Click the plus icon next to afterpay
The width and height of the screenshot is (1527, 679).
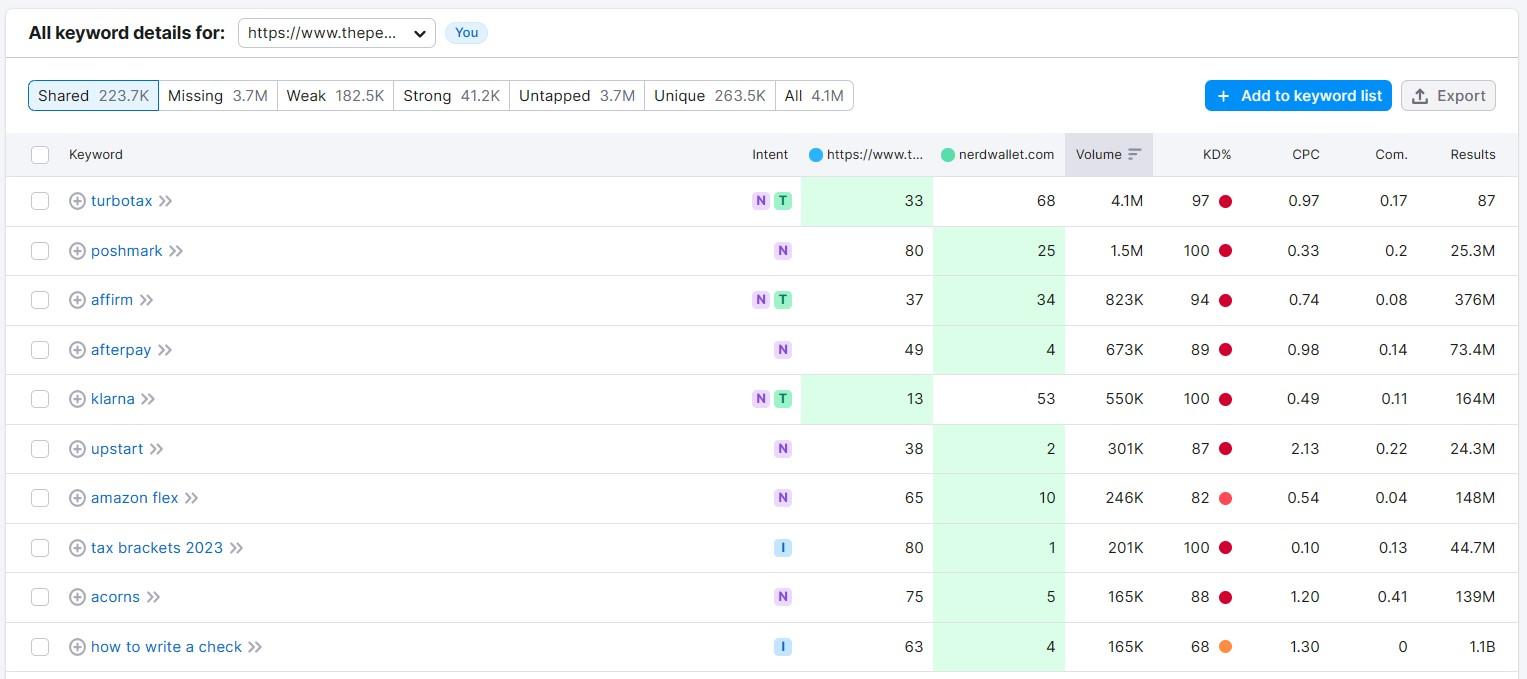coord(77,350)
